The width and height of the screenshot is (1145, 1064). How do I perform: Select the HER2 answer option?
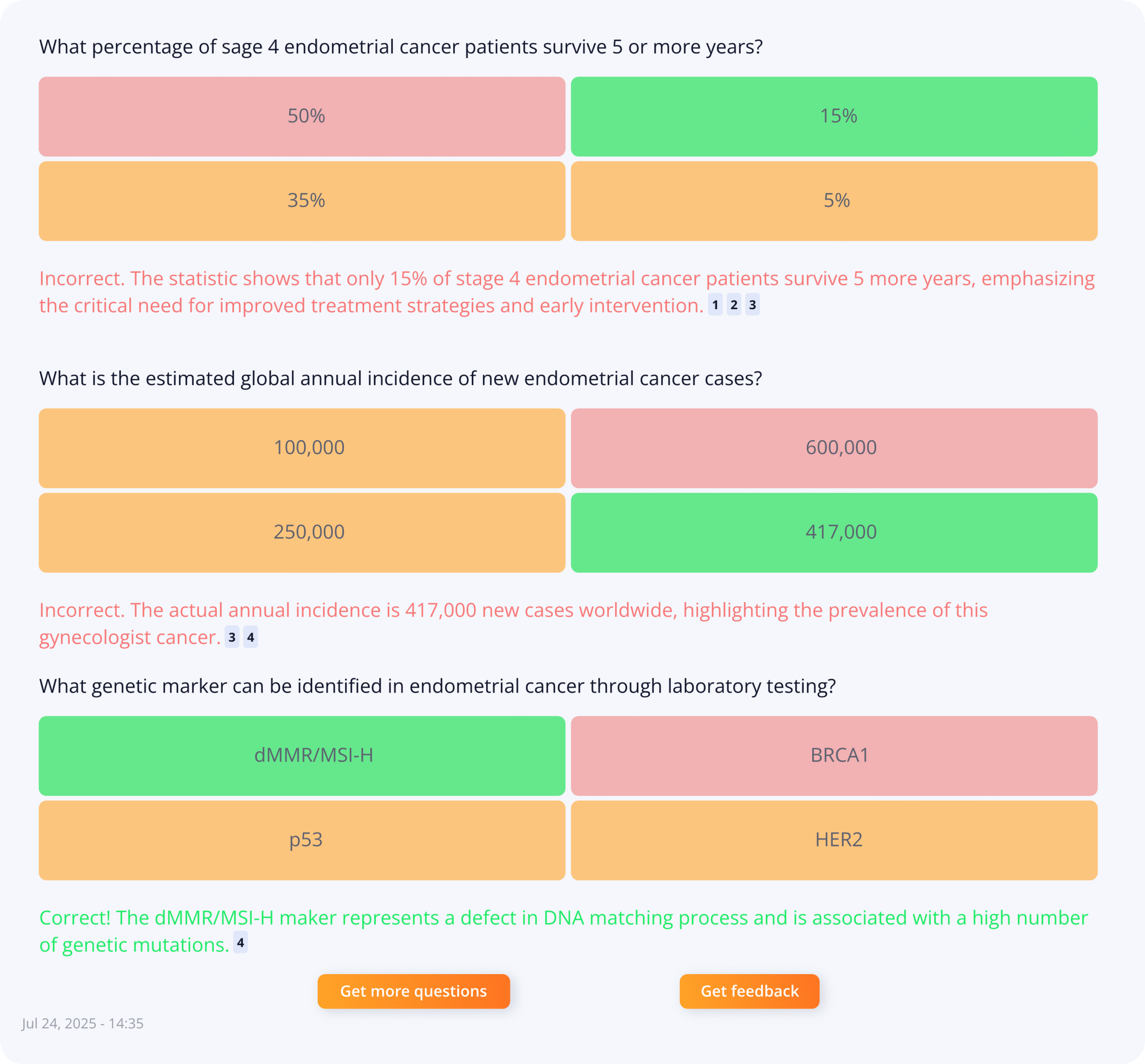point(834,840)
